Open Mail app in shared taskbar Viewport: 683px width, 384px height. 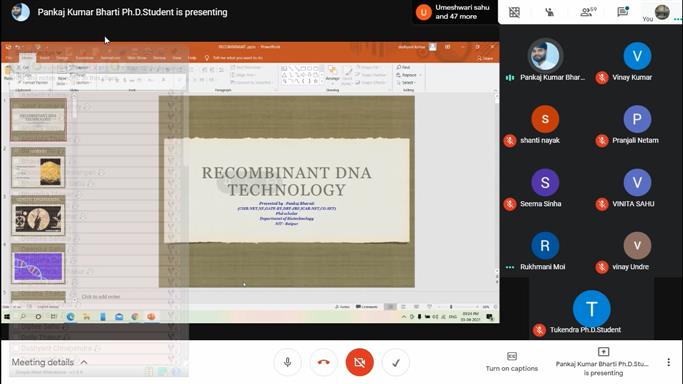tap(119, 317)
